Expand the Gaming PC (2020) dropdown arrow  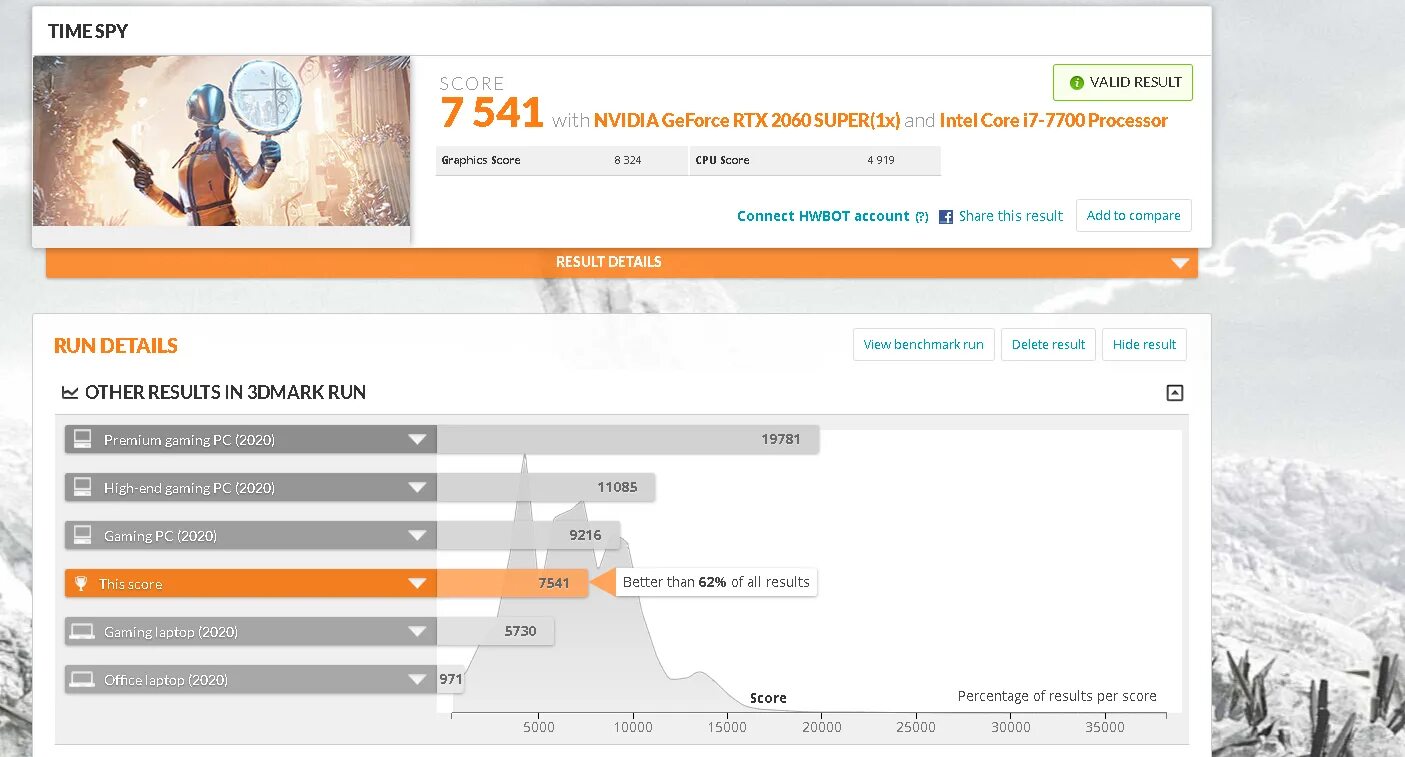click(x=417, y=536)
